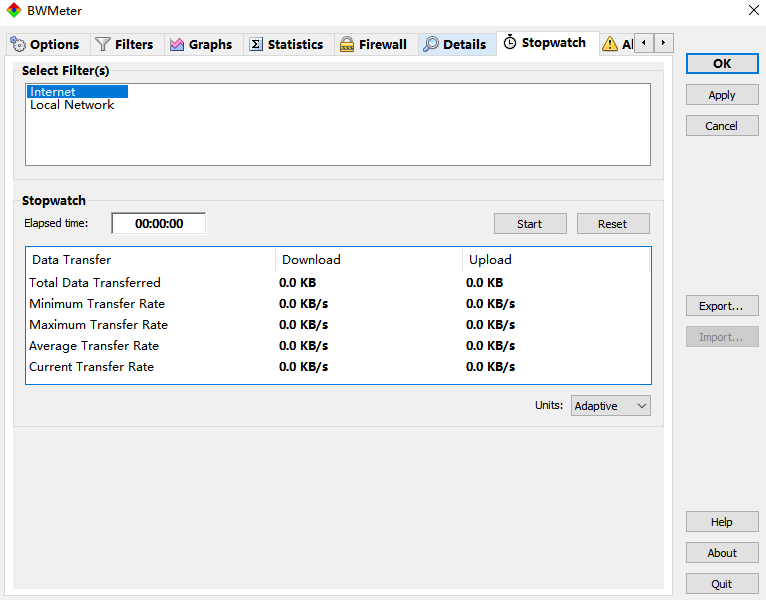Viewport: 766px width, 600px height.
Task: Select the Stopwatch tab label
Action: (x=553, y=43)
